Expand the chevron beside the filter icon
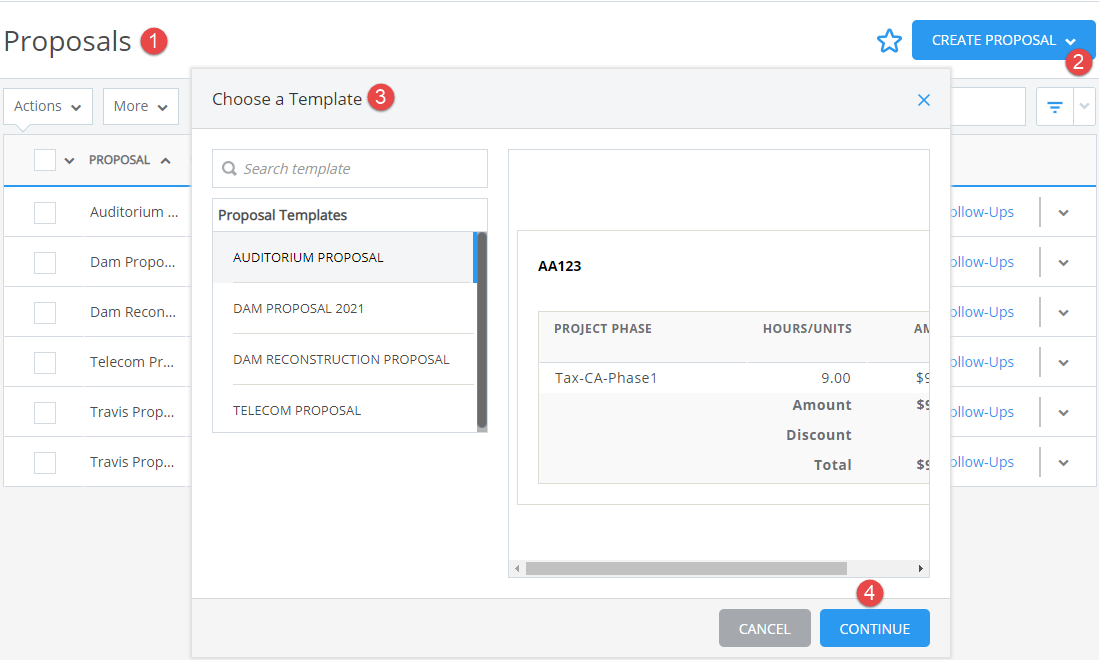This screenshot has width=1099, height=660. pyautogui.click(x=1087, y=106)
